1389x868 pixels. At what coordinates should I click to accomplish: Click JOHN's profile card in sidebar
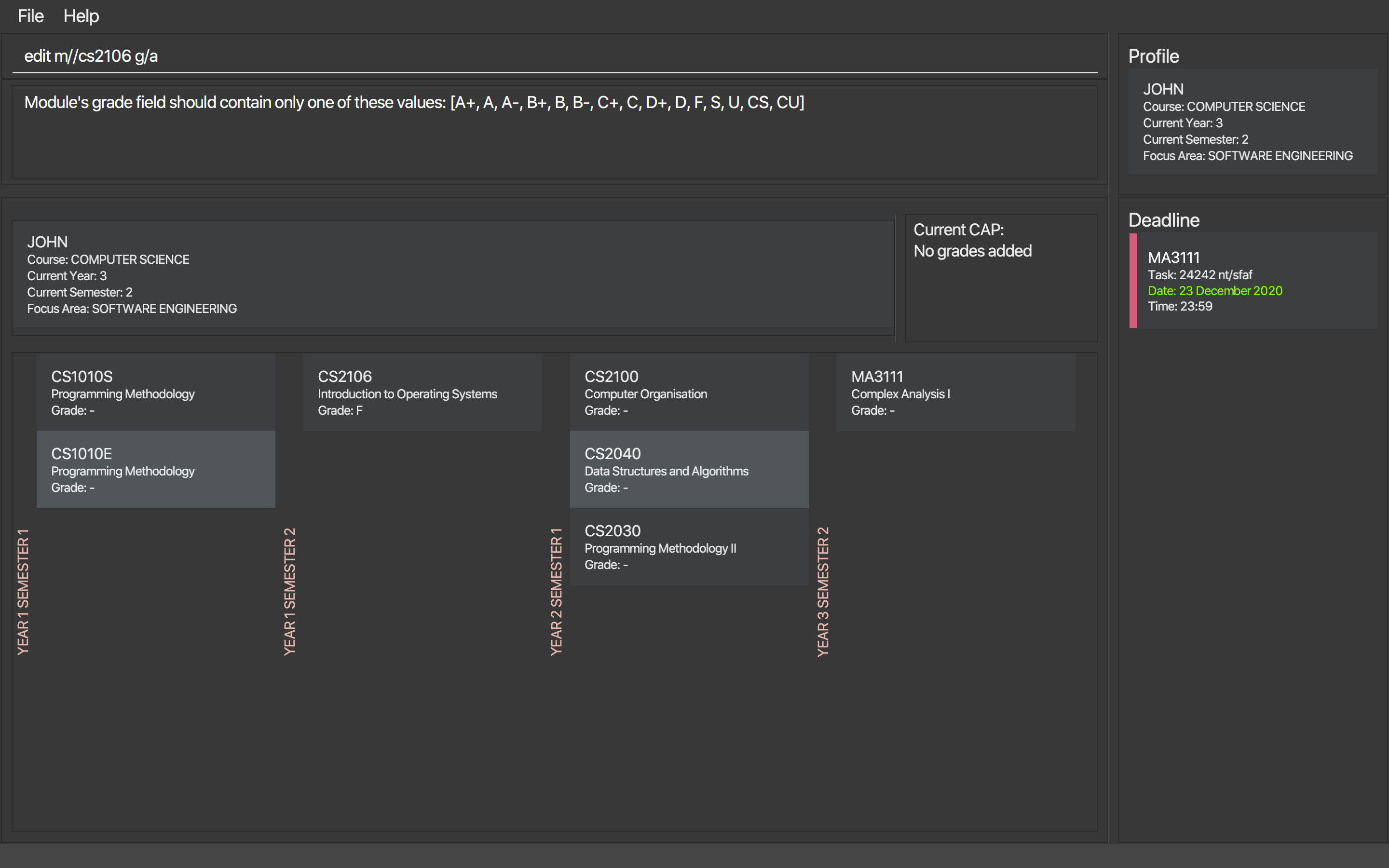click(1253, 122)
